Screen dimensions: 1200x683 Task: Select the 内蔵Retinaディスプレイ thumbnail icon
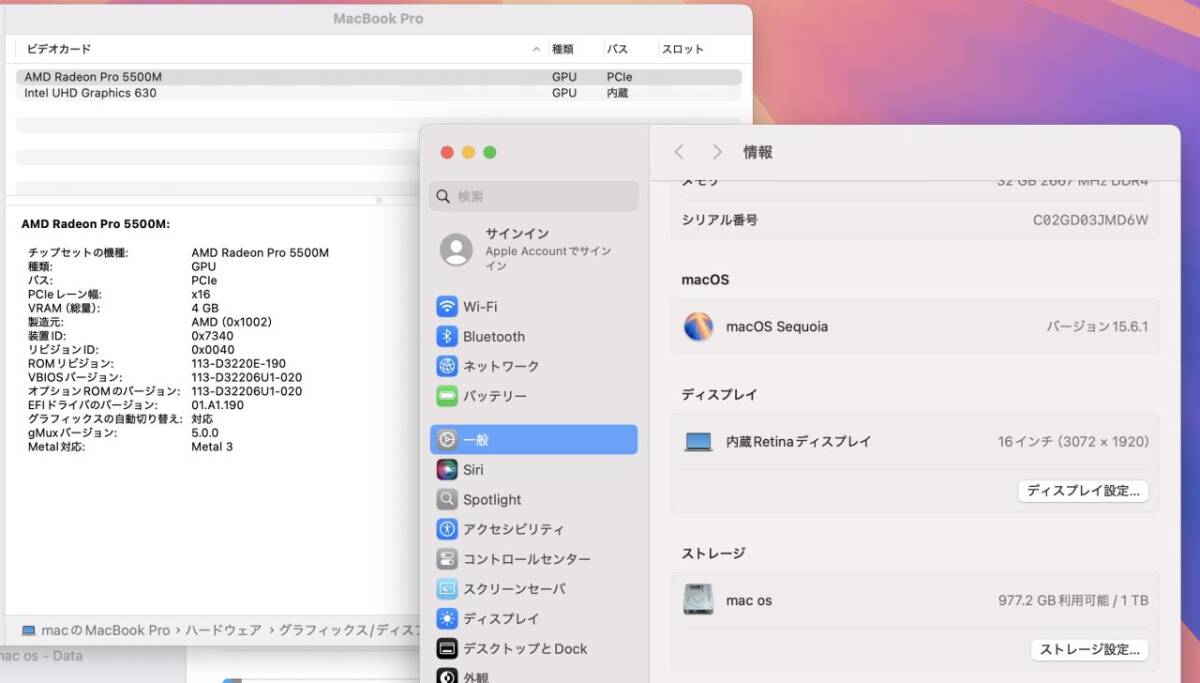(x=698, y=441)
